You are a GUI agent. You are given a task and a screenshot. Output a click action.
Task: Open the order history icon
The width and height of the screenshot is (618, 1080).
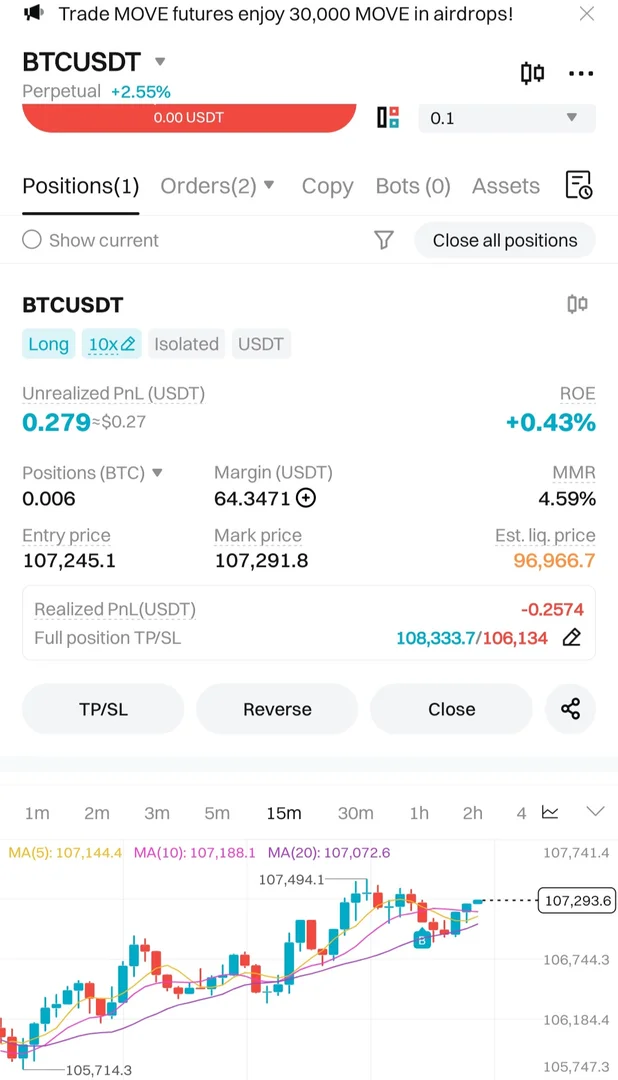[579, 185]
